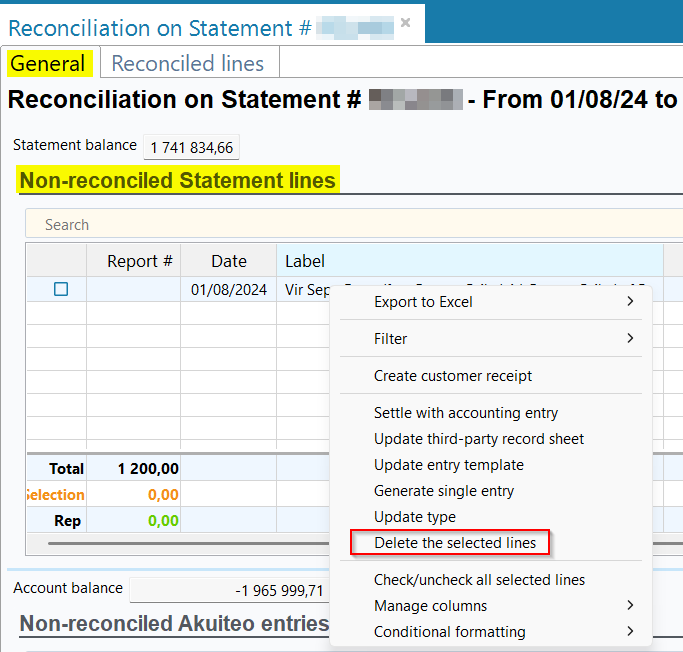The height and width of the screenshot is (652, 683).
Task: Choose Update third-party record sheet
Action: pyautogui.click(x=479, y=439)
